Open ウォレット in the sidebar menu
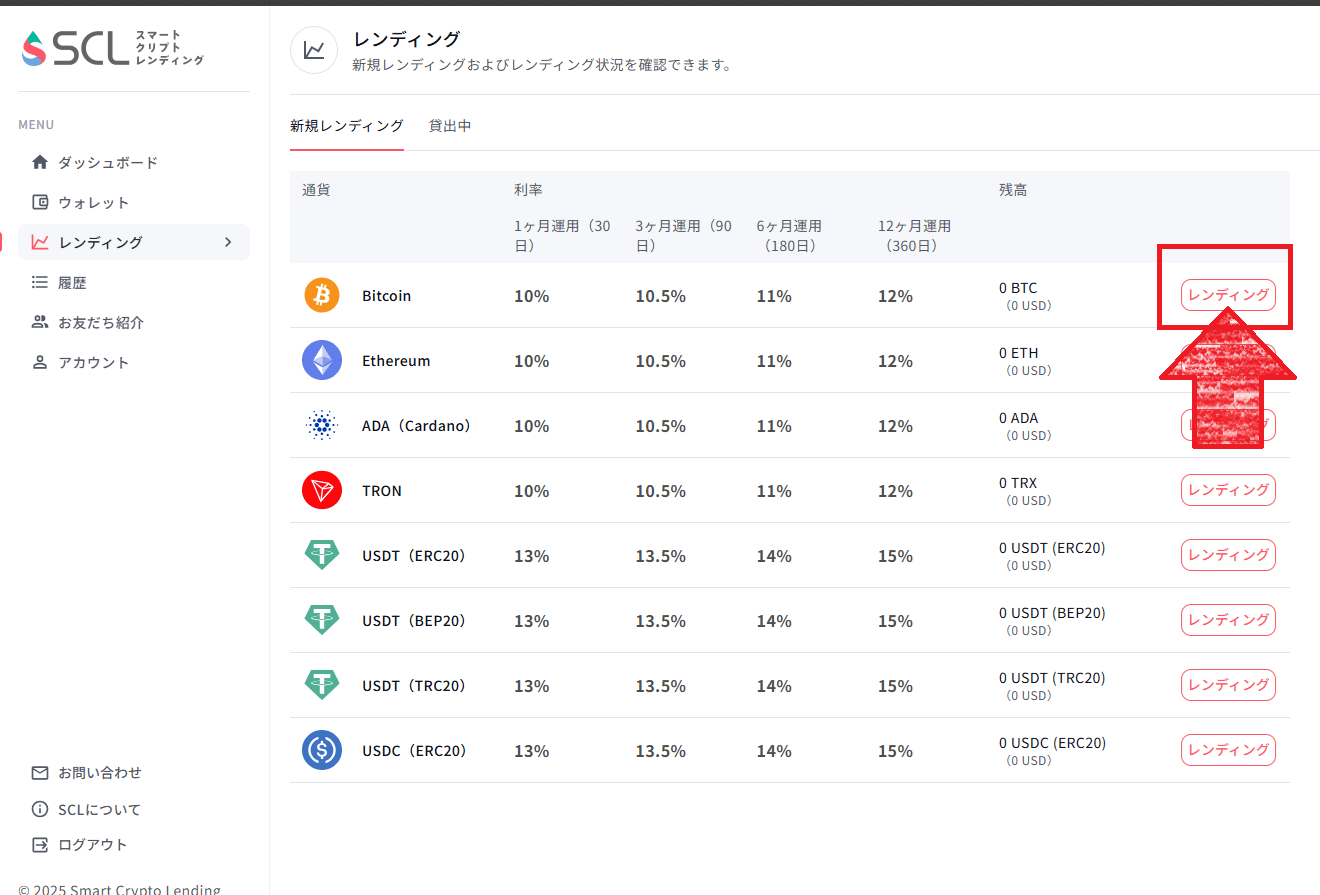The width and height of the screenshot is (1320, 895). [93, 202]
